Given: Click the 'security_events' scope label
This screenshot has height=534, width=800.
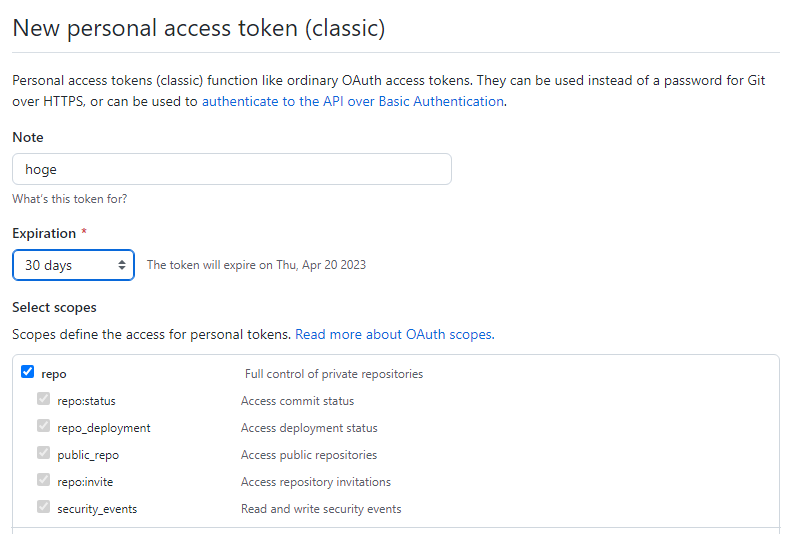Looking at the screenshot, I should pyautogui.click(x=97, y=509).
